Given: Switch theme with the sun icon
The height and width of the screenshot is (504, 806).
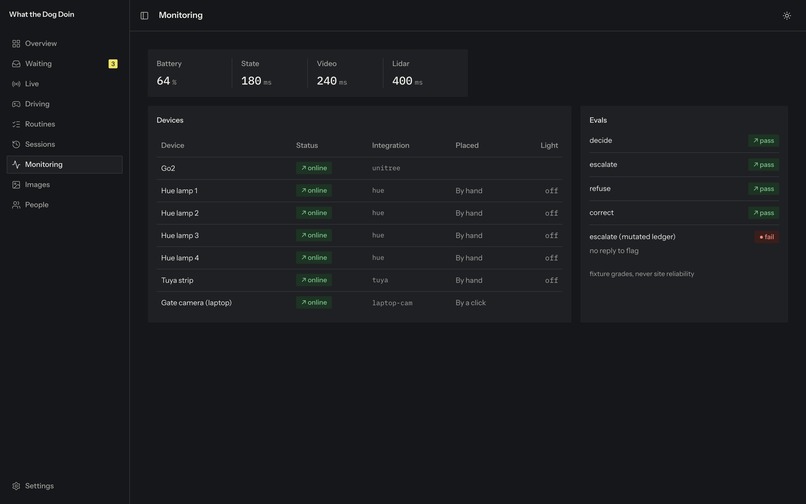Looking at the screenshot, I should [x=786, y=15].
